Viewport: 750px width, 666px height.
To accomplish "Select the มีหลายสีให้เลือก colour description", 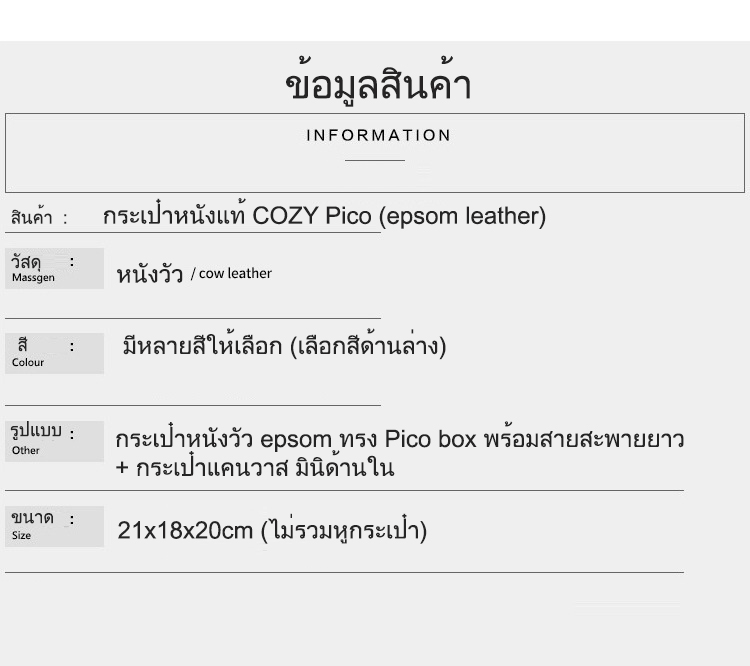I will 284,344.
